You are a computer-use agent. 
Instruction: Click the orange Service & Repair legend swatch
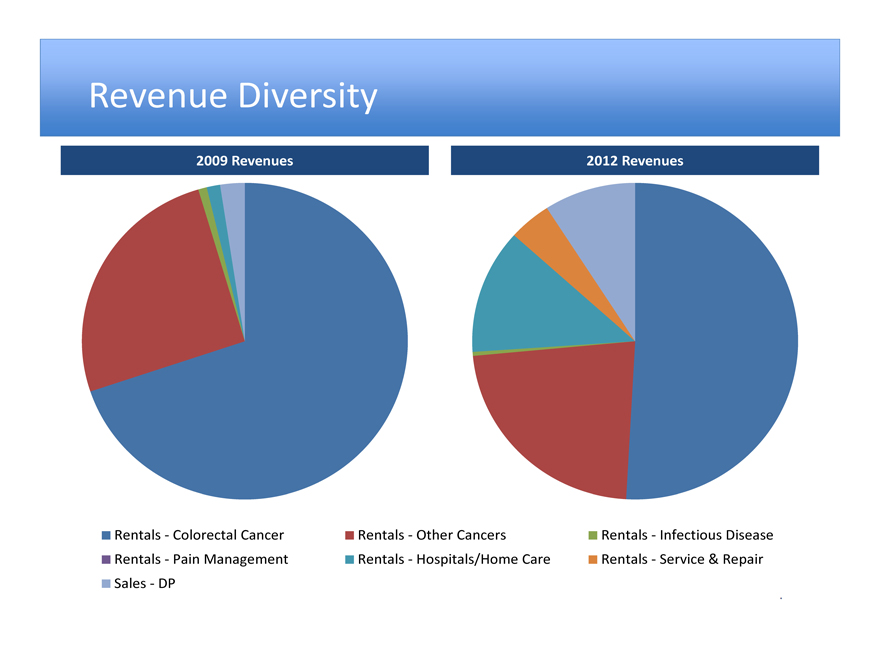pos(593,559)
